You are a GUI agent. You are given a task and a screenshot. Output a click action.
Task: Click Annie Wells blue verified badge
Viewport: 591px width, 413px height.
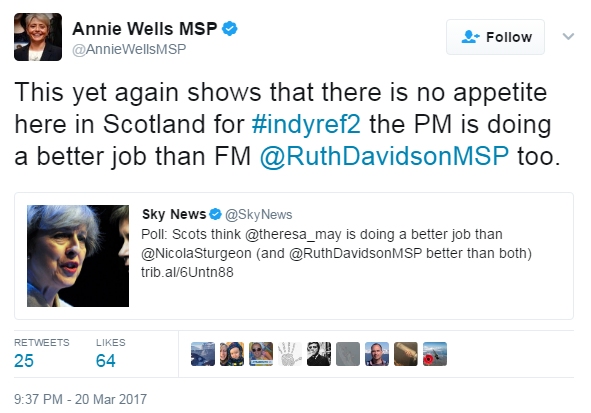pyautogui.click(x=230, y=29)
